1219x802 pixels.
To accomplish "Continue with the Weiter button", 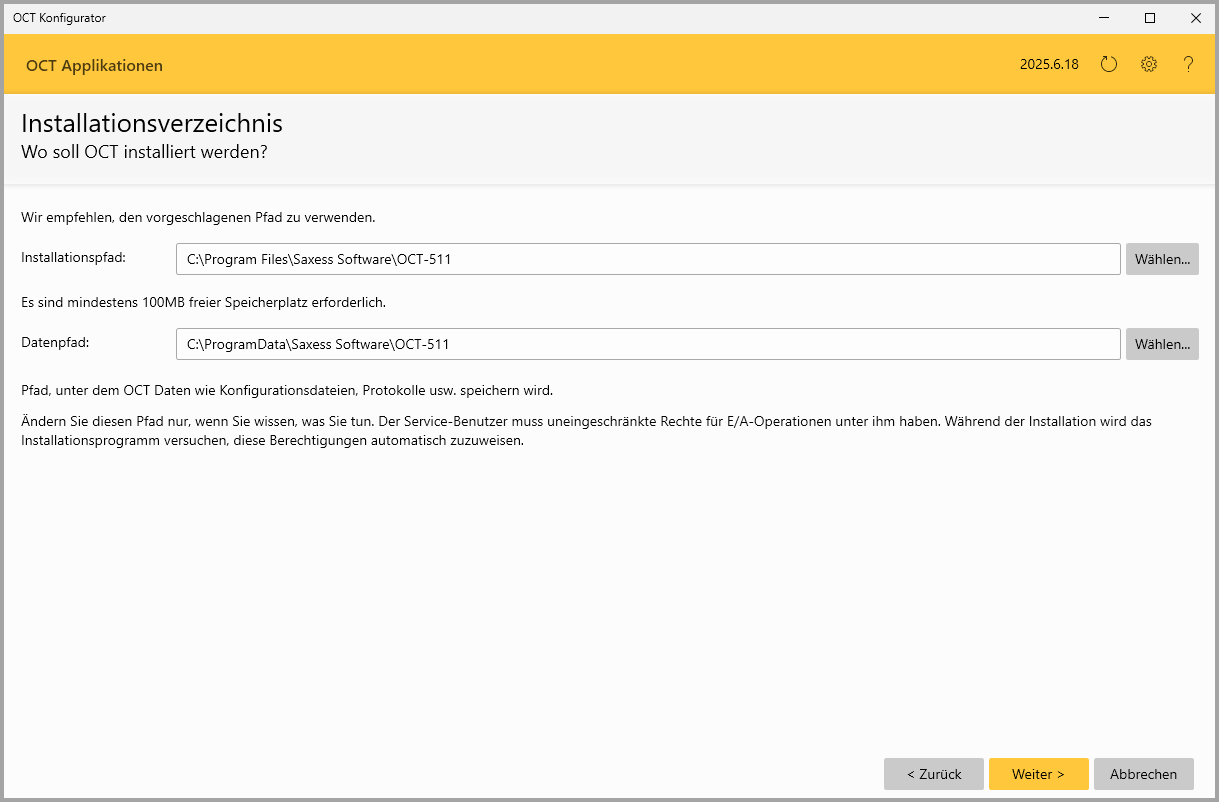I will tap(1038, 774).
